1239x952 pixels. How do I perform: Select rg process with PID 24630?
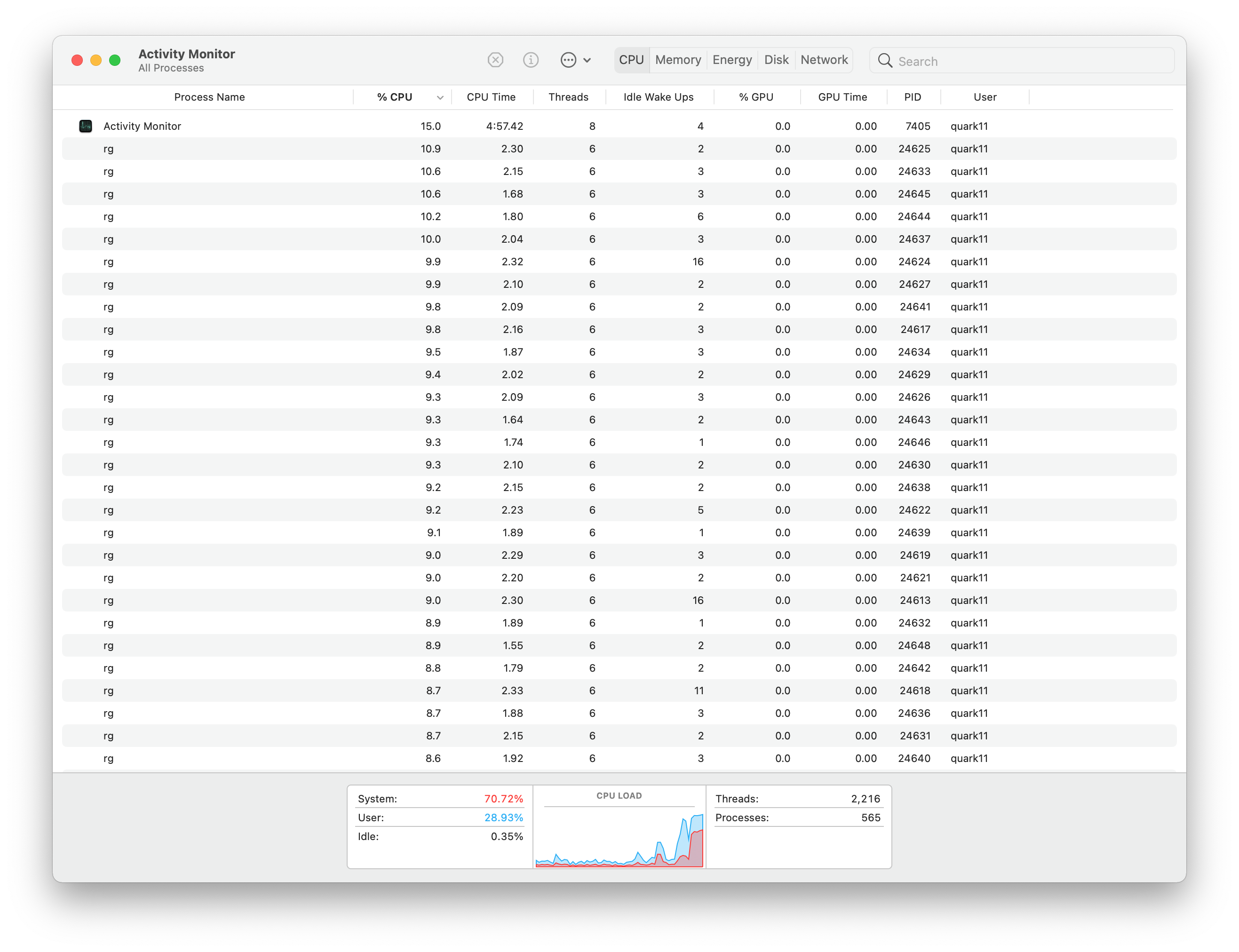click(619, 465)
